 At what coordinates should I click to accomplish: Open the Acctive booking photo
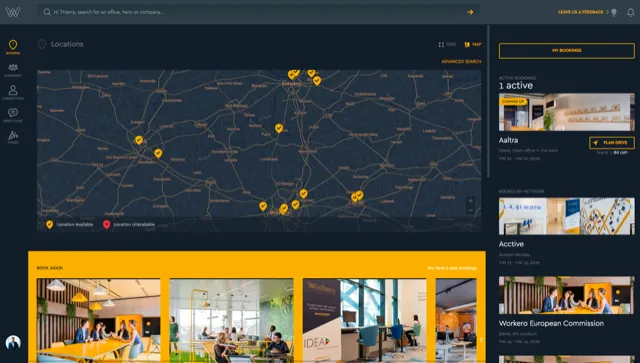[567, 216]
